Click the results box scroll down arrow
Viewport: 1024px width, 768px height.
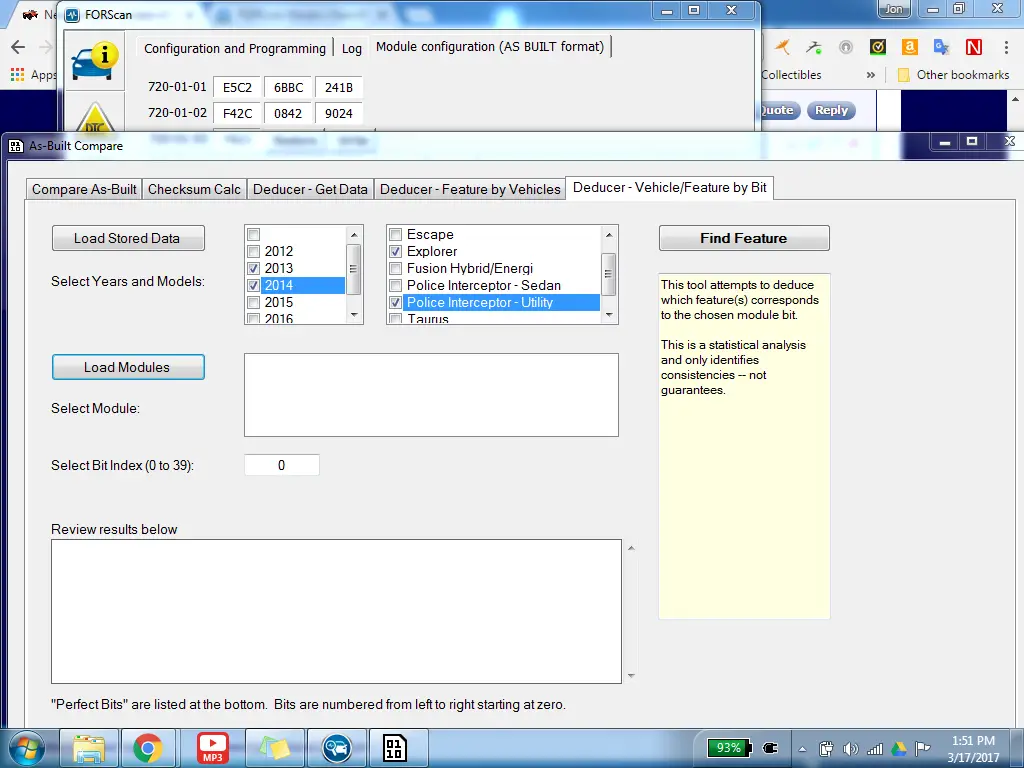coord(631,676)
